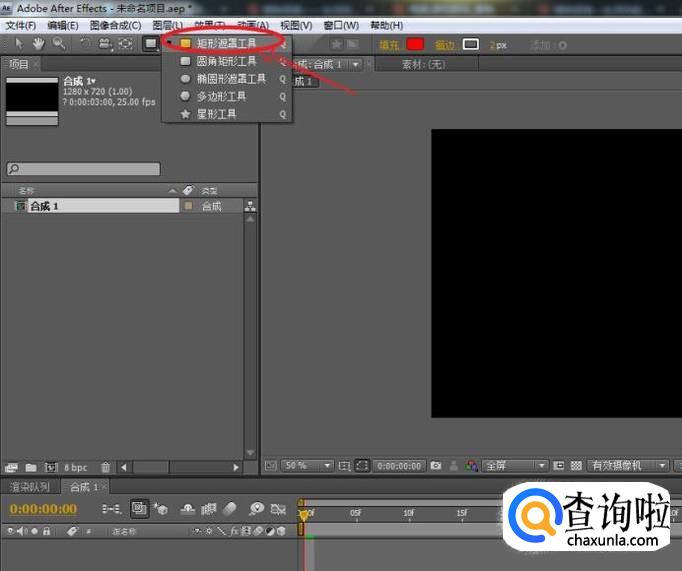682x571 pixels.
Task: Switch to the 素材: (无) tab
Action: pos(423,65)
